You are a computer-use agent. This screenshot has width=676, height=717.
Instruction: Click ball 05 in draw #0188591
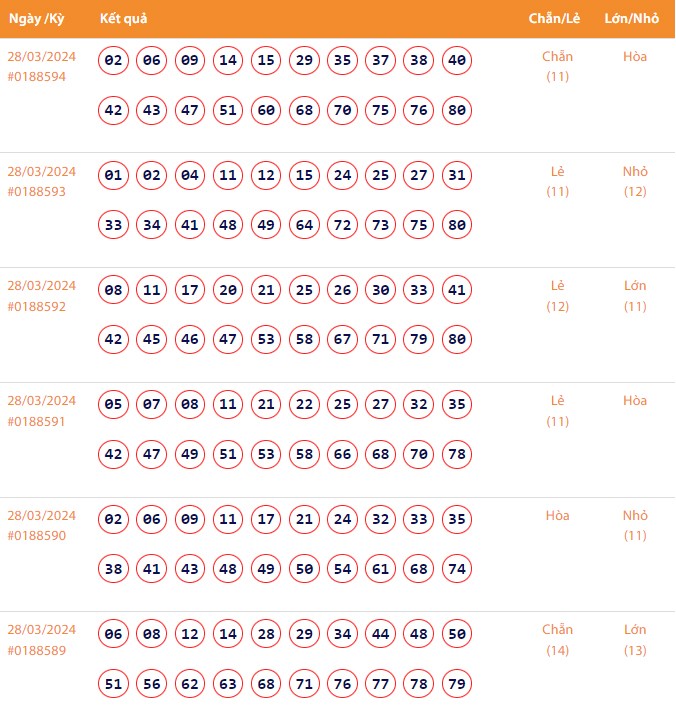pyautogui.click(x=114, y=405)
